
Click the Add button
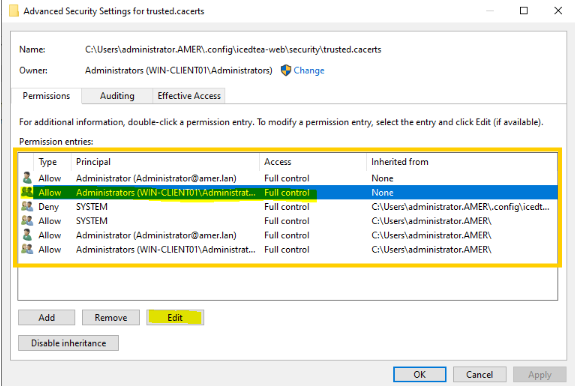47,317
